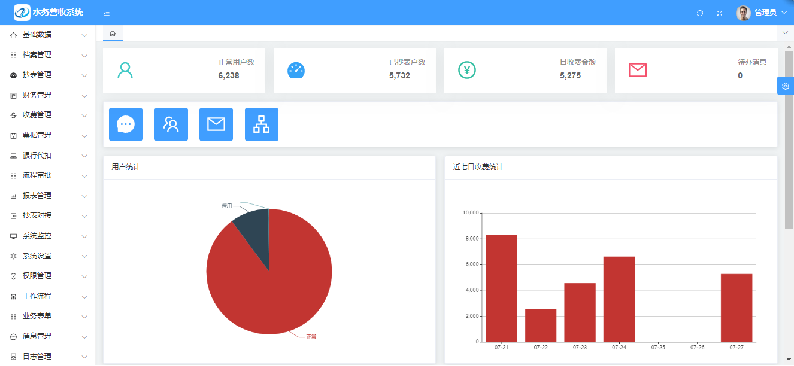Select the home tab with house icon
The image size is (794, 366).
pyautogui.click(x=113, y=33)
